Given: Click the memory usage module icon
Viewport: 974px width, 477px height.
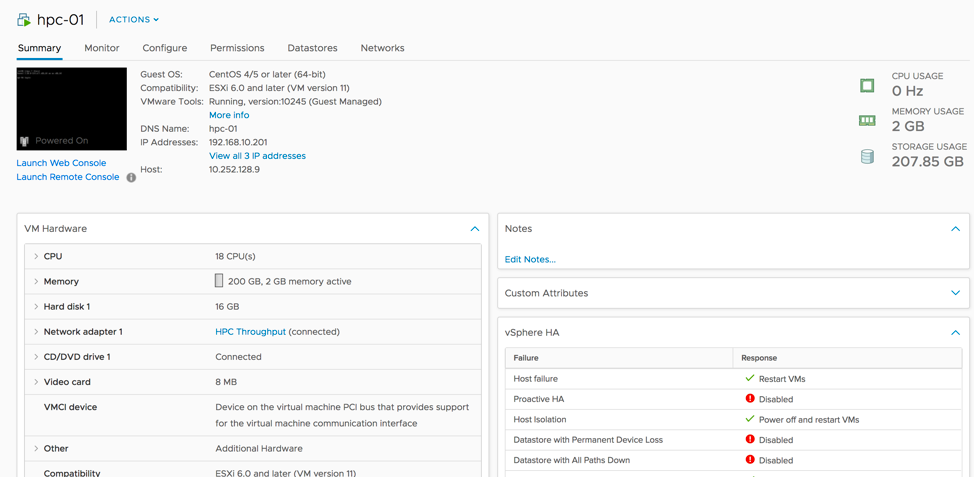Looking at the screenshot, I should click(x=867, y=121).
